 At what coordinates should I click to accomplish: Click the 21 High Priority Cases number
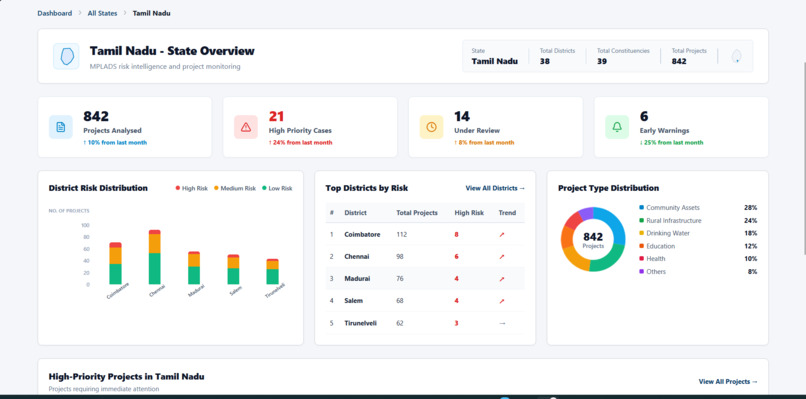[276, 117]
